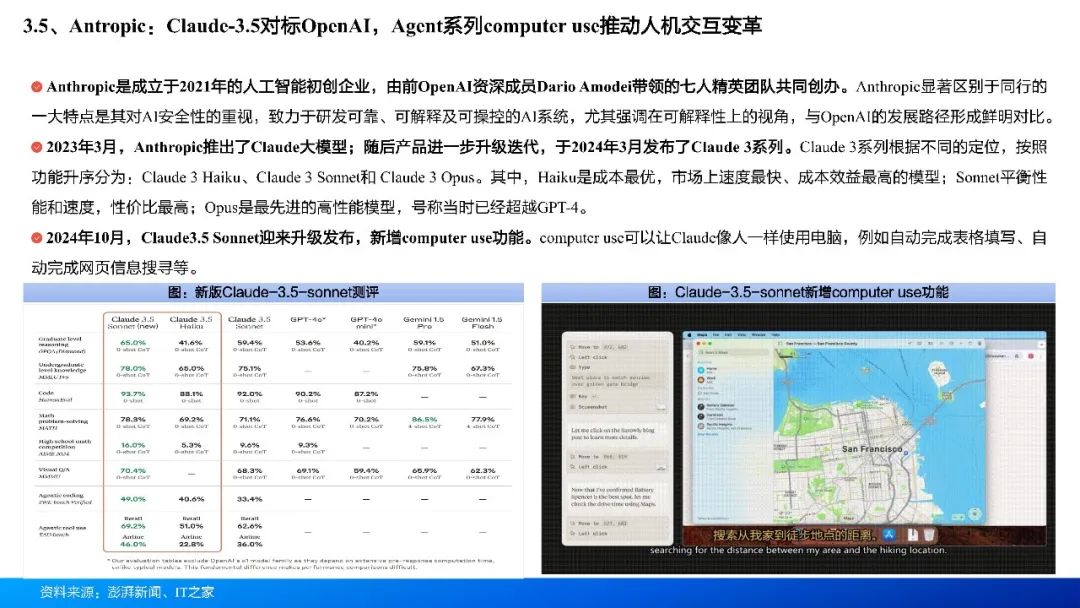Click column header 'Gemini 1.5 Flash'
The height and width of the screenshot is (608, 1080).
coord(482,322)
